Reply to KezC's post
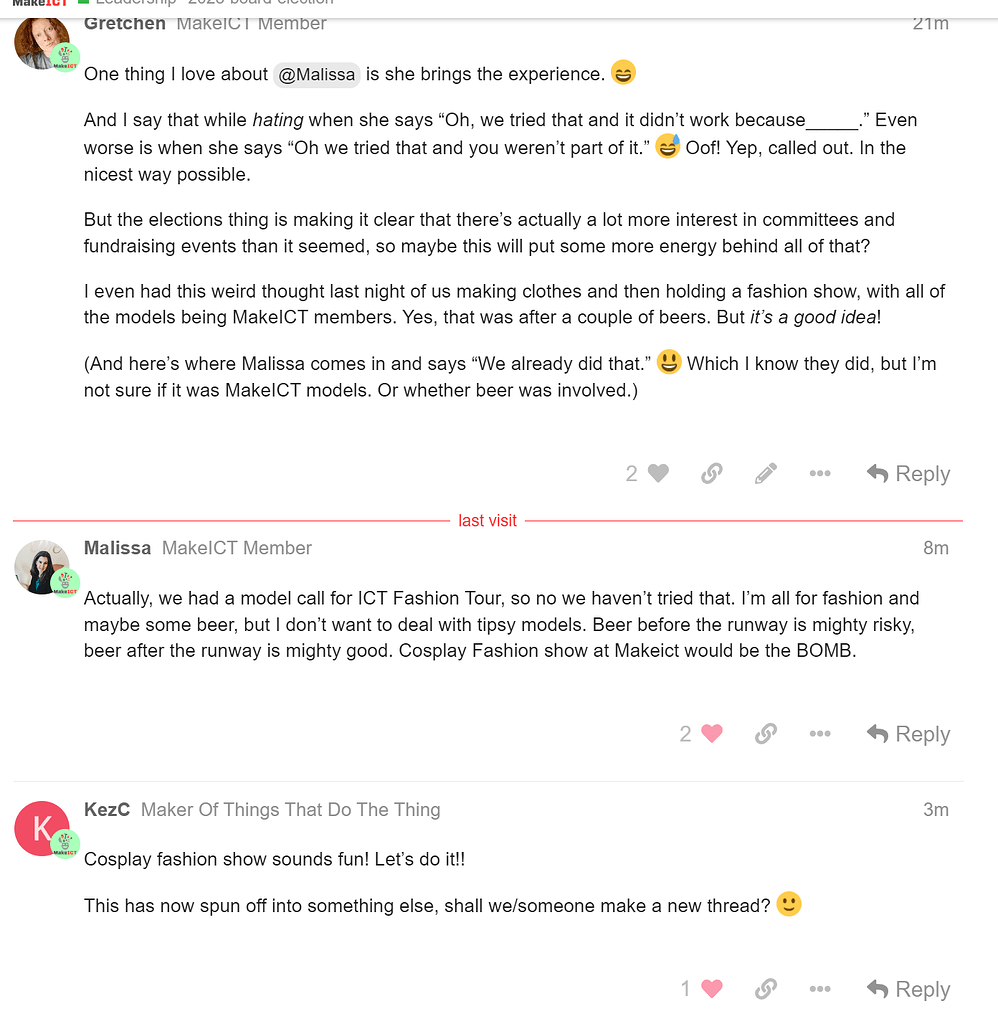998x1024 pixels. click(908, 989)
